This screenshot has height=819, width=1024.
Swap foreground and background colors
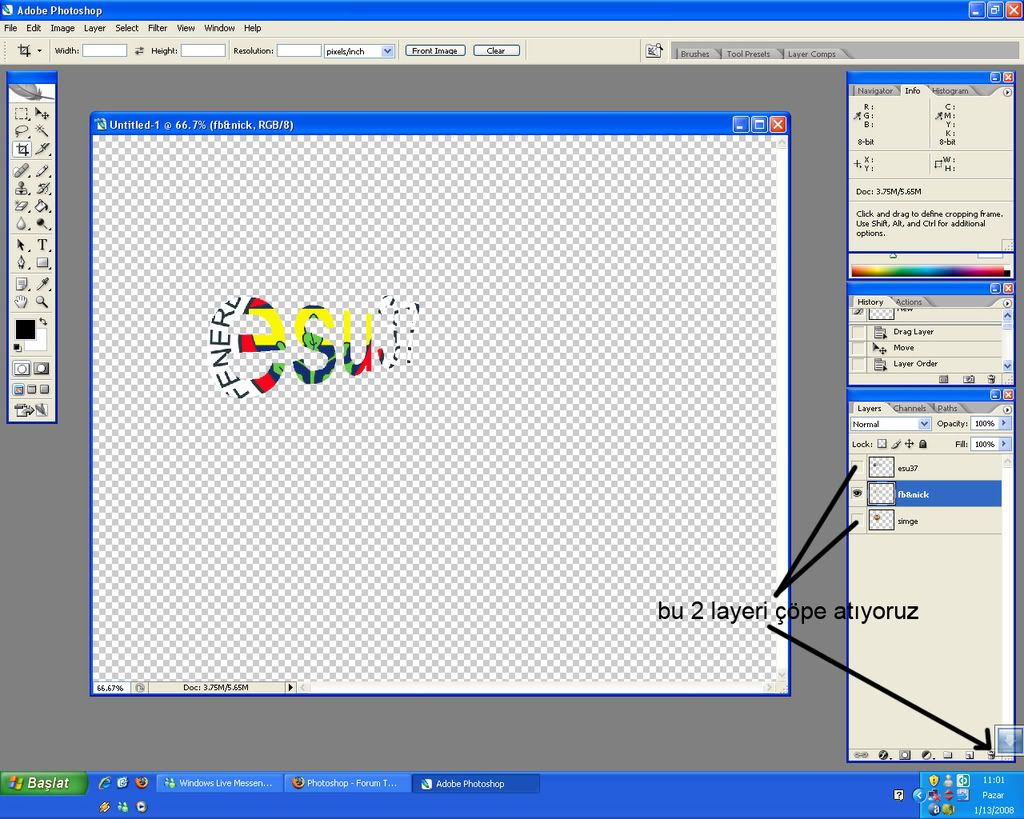(x=43, y=321)
